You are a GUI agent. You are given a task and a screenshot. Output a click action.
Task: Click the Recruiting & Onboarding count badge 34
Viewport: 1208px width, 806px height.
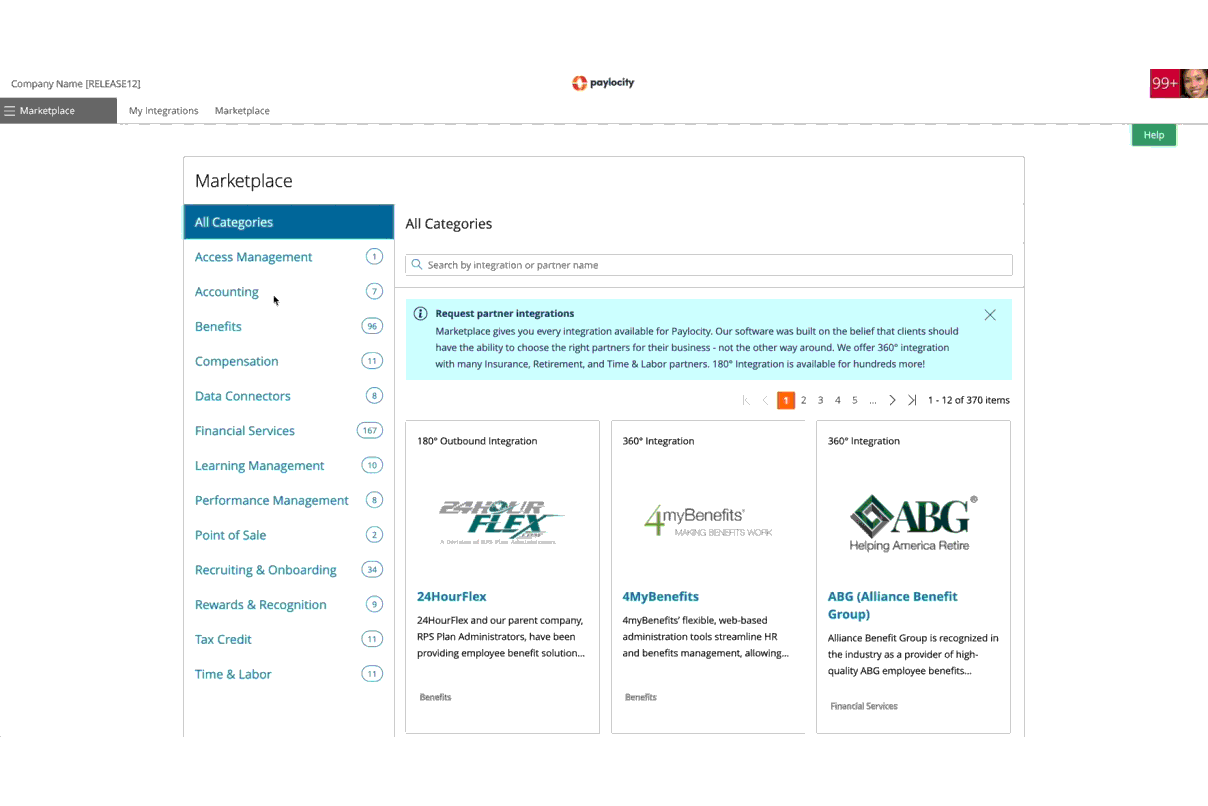click(372, 570)
